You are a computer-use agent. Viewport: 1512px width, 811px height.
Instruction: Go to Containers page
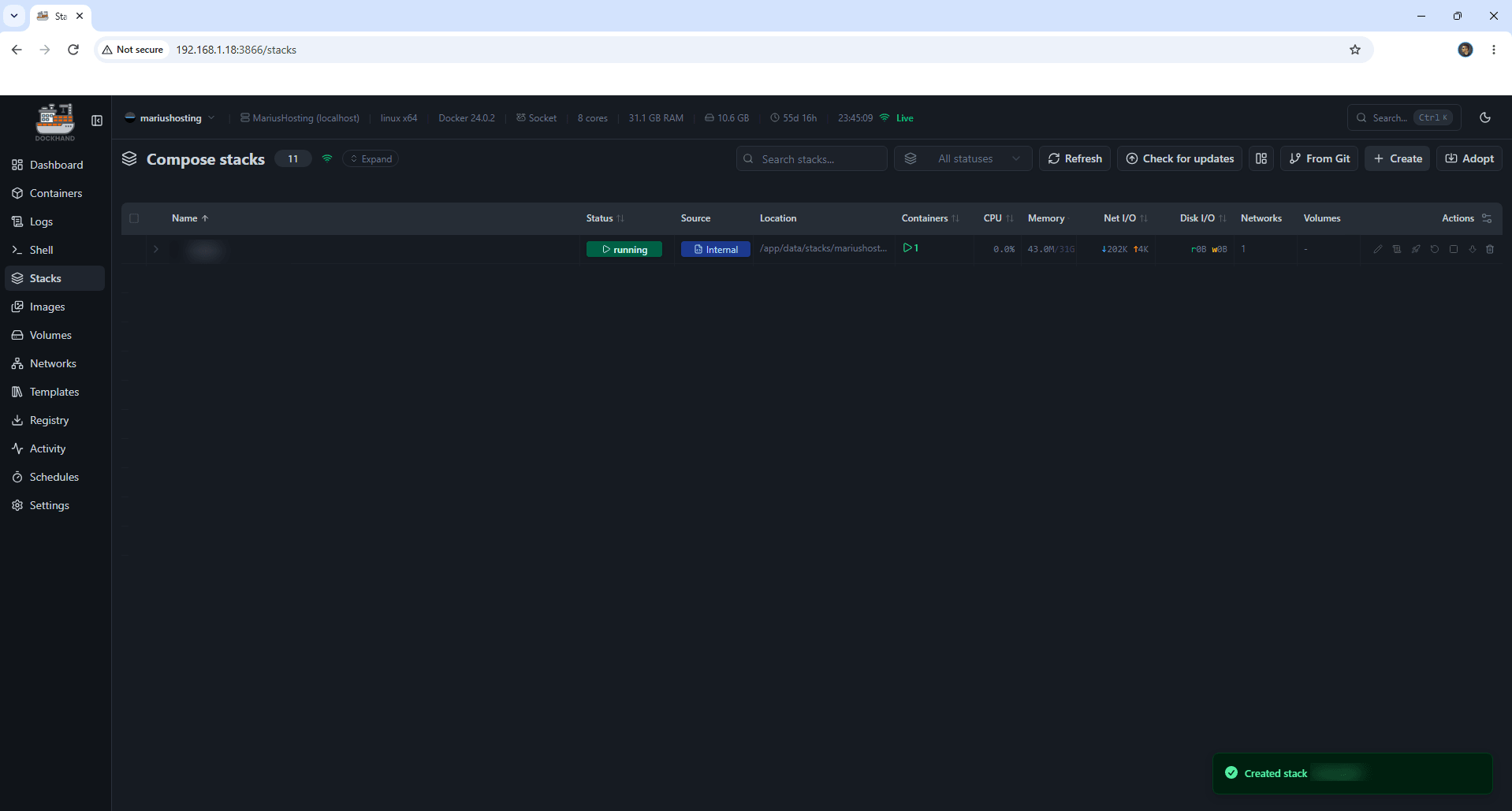[x=55, y=193]
